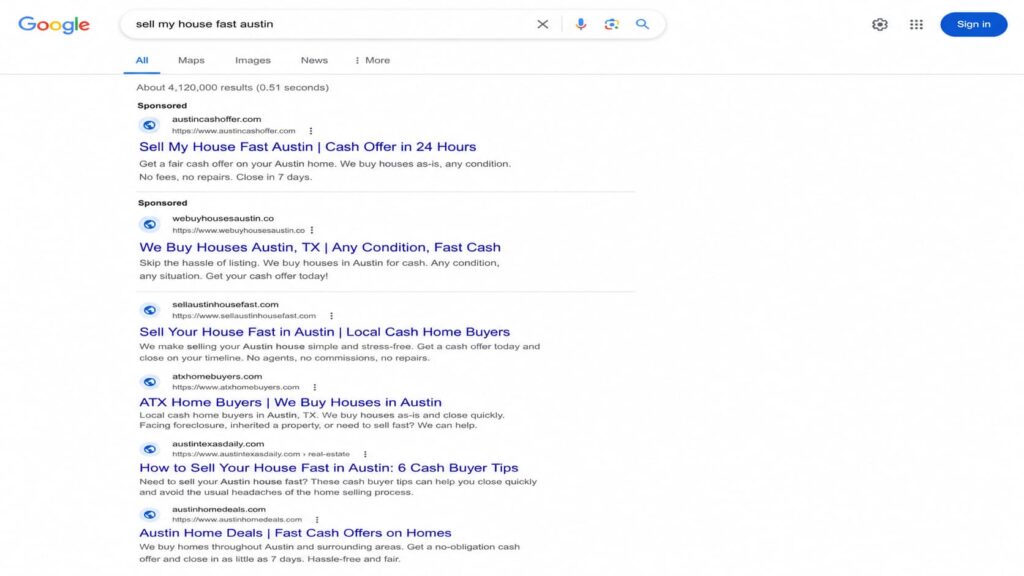Open options menu for webuyhousesaustin.co ad
Image resolution: width=1024 pixels, height=576 pixels.
pyautogui.click(x=312, y=231)
